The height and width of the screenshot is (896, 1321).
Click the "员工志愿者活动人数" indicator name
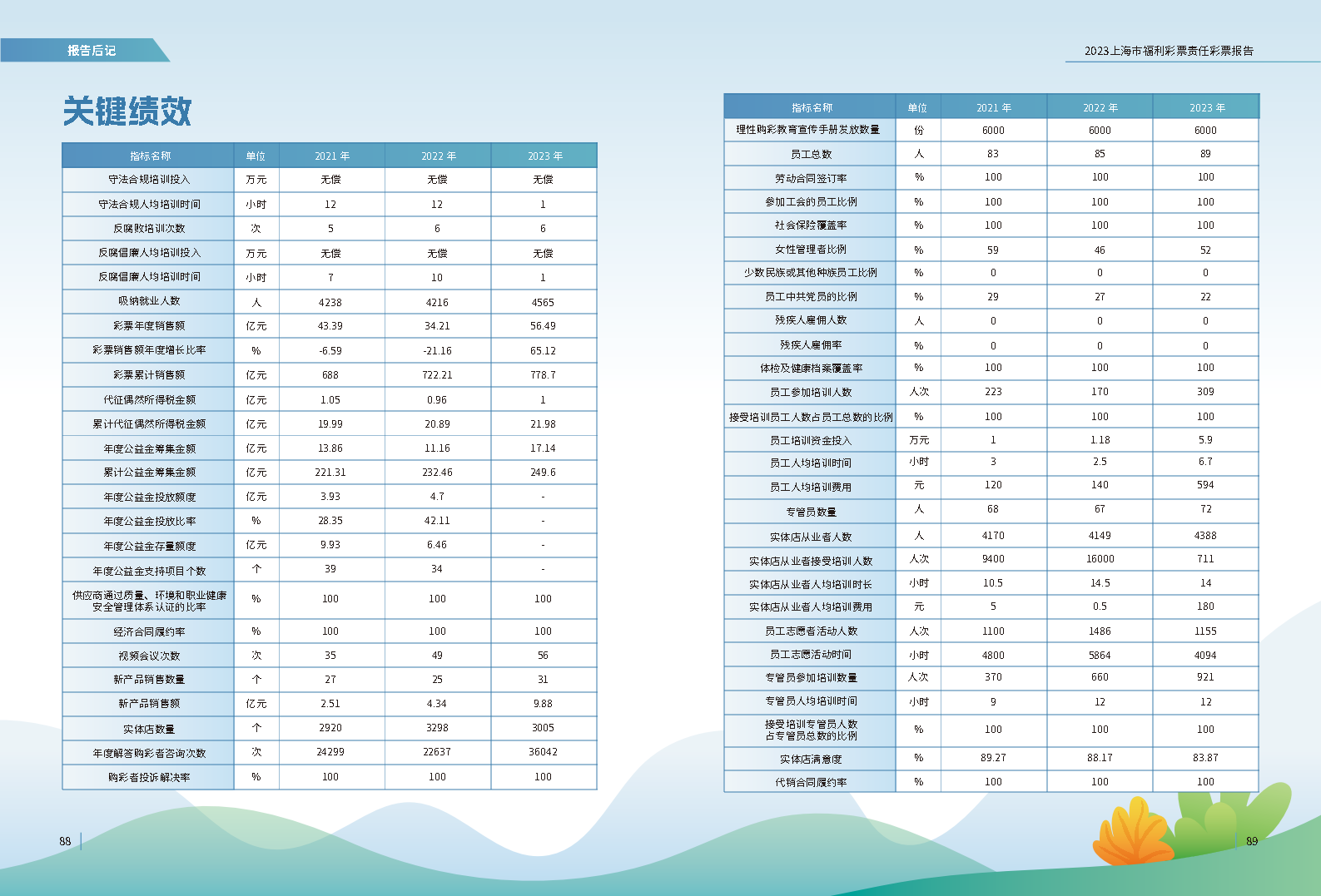[x=811, y=631]
